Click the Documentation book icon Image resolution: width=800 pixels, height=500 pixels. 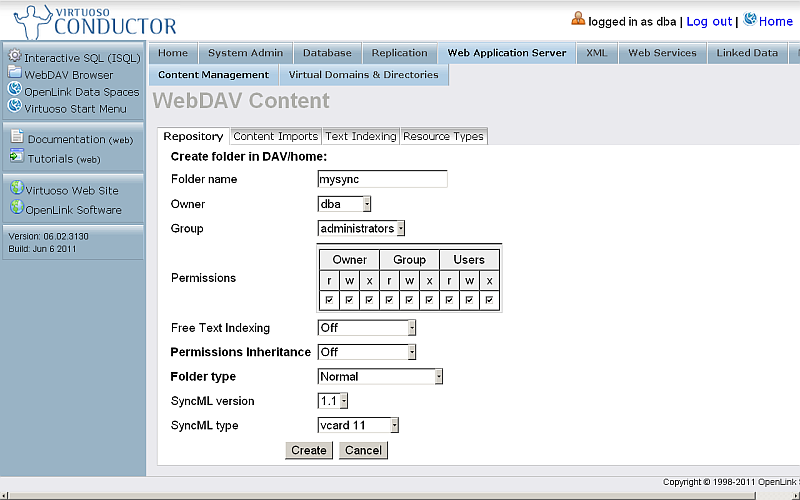17,138
